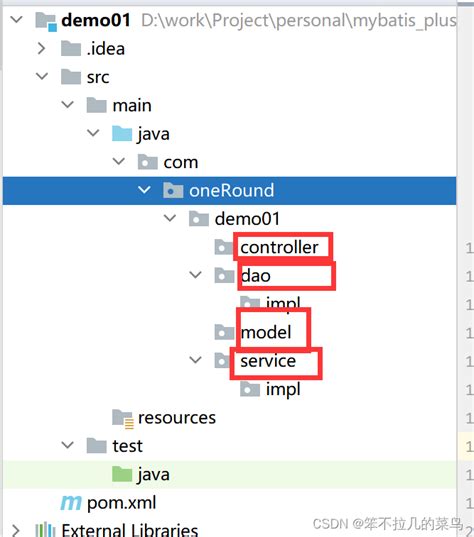The image size is (474, 537).
Task: Click the External Libraries icon
Action: pos(45,529)
